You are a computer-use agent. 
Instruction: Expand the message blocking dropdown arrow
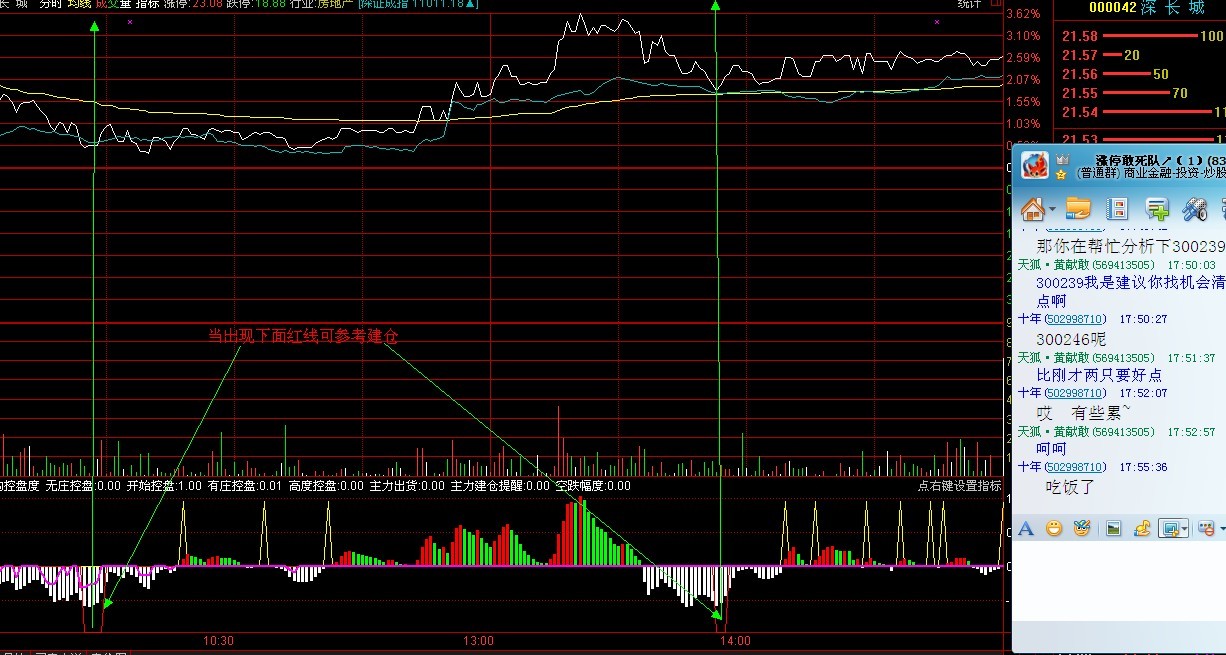coord(1222,528)
